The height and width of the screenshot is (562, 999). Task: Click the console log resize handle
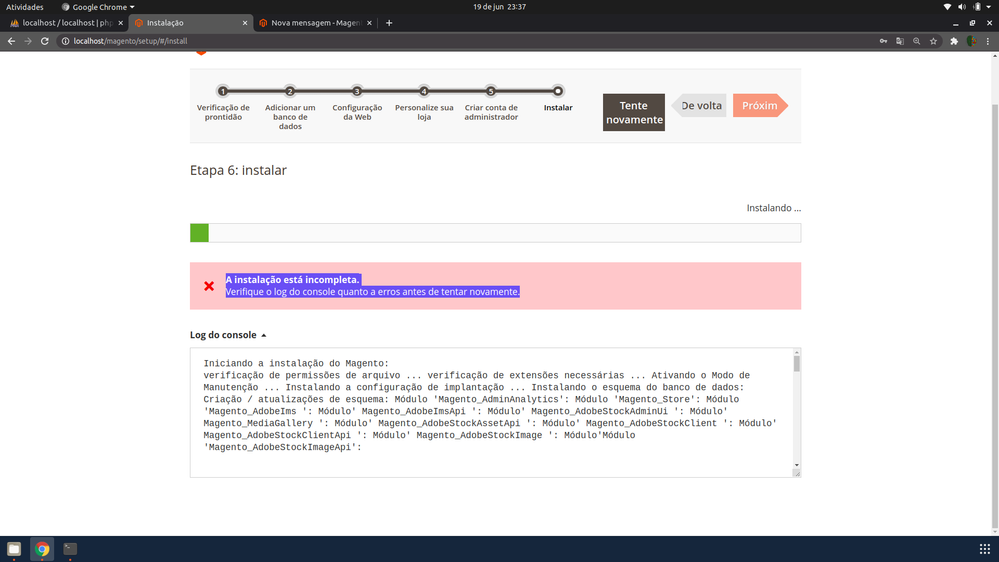796,473
